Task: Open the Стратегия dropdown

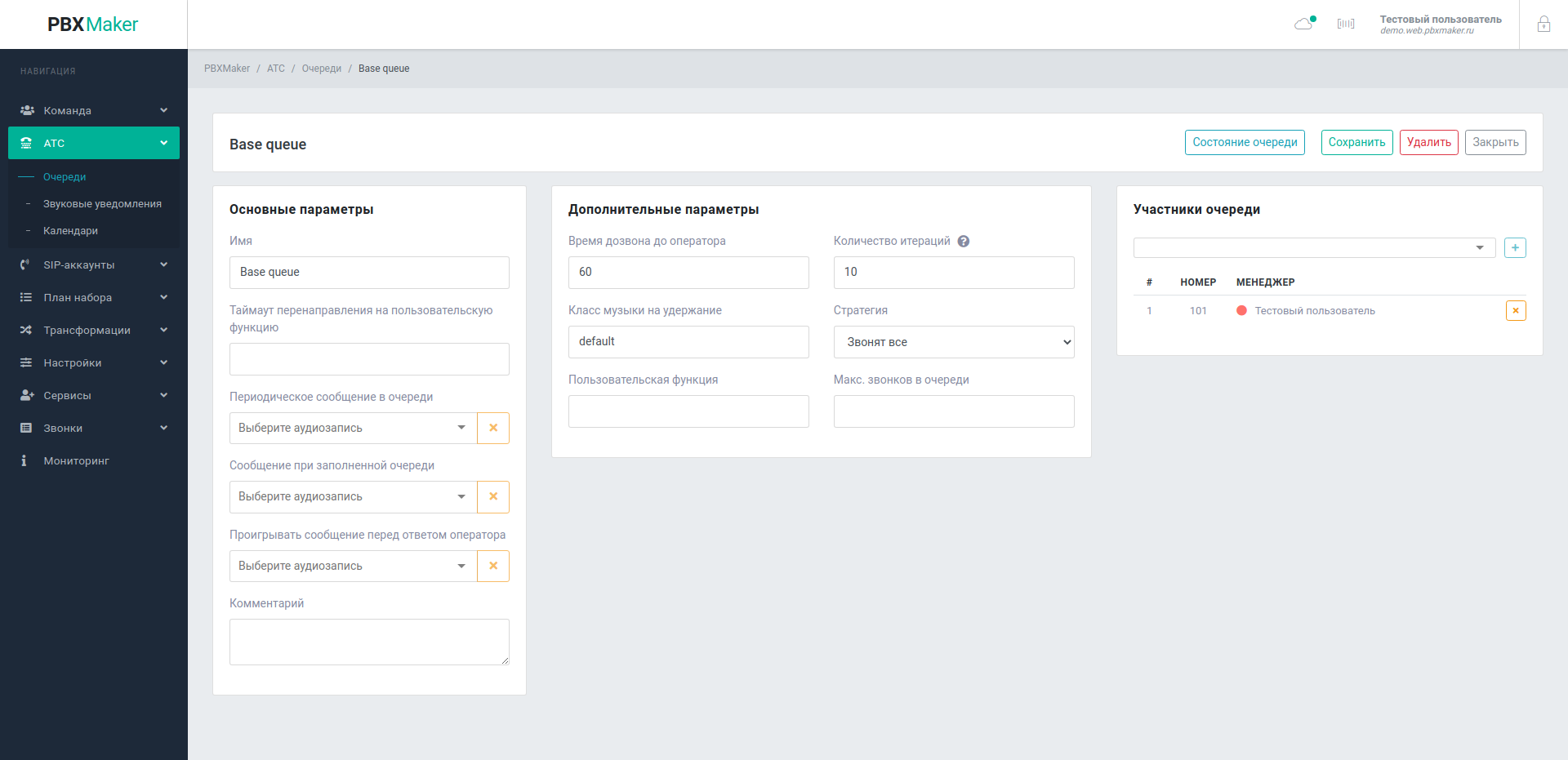Action: pos(953,343)
